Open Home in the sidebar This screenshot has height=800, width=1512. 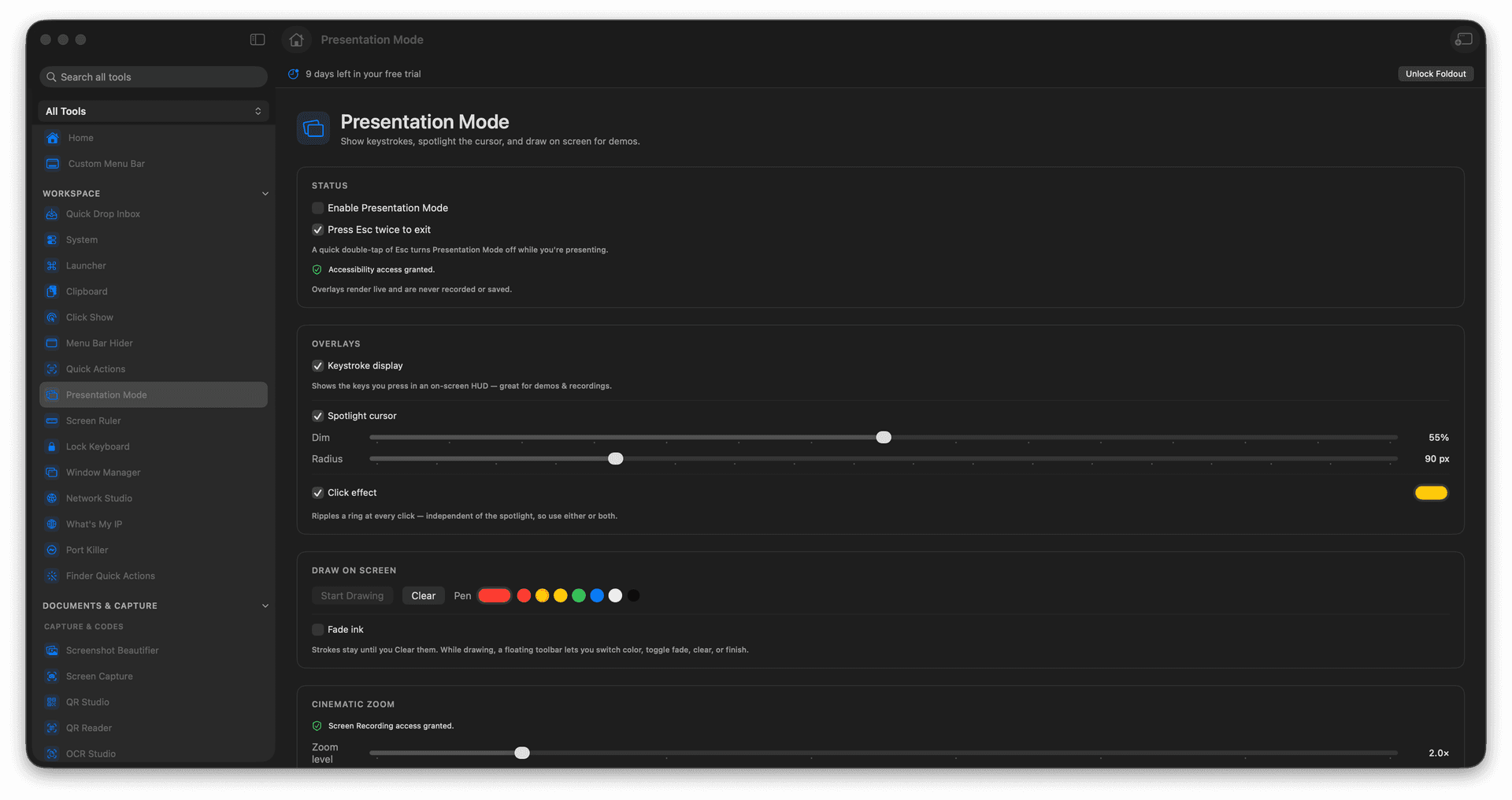[154, 138]
